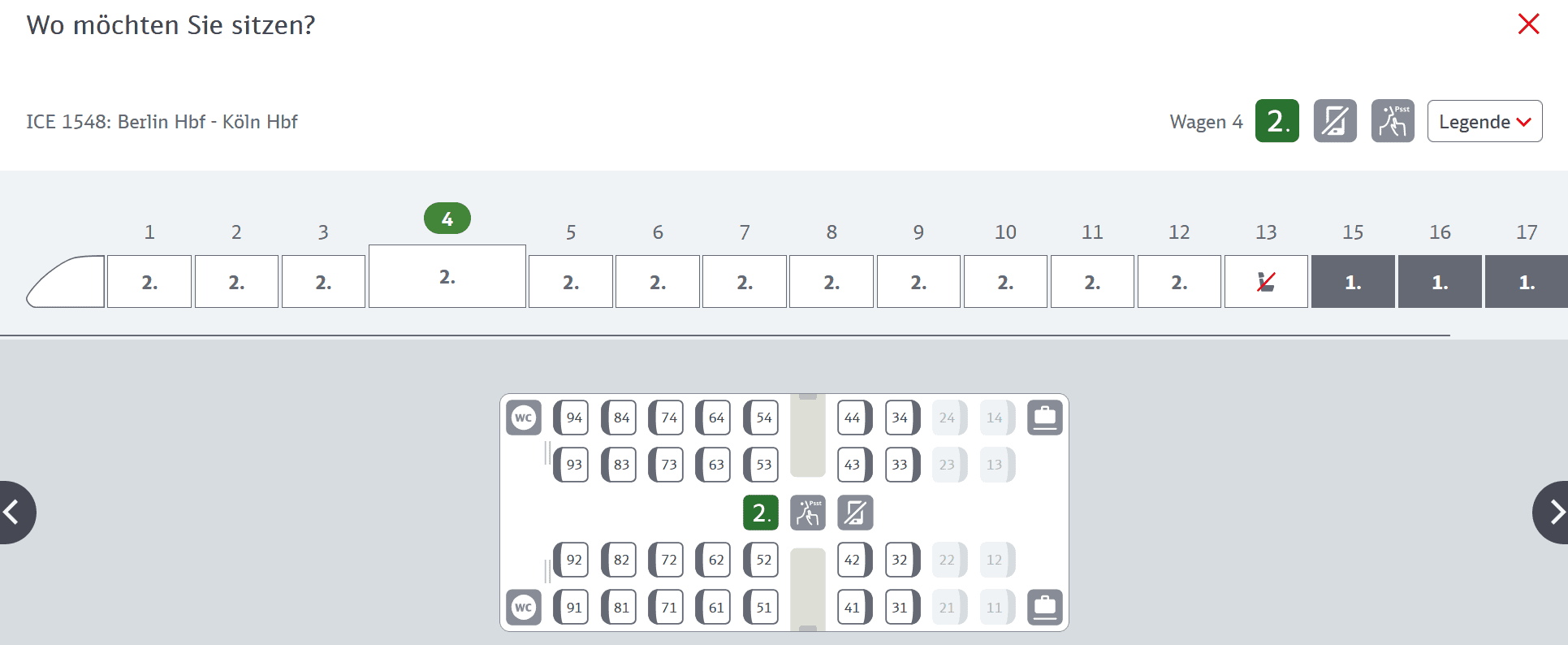Go to previous wagon with left arrow
The width and height of the screenshot is (1568, 645).
(x=15, y=512)
